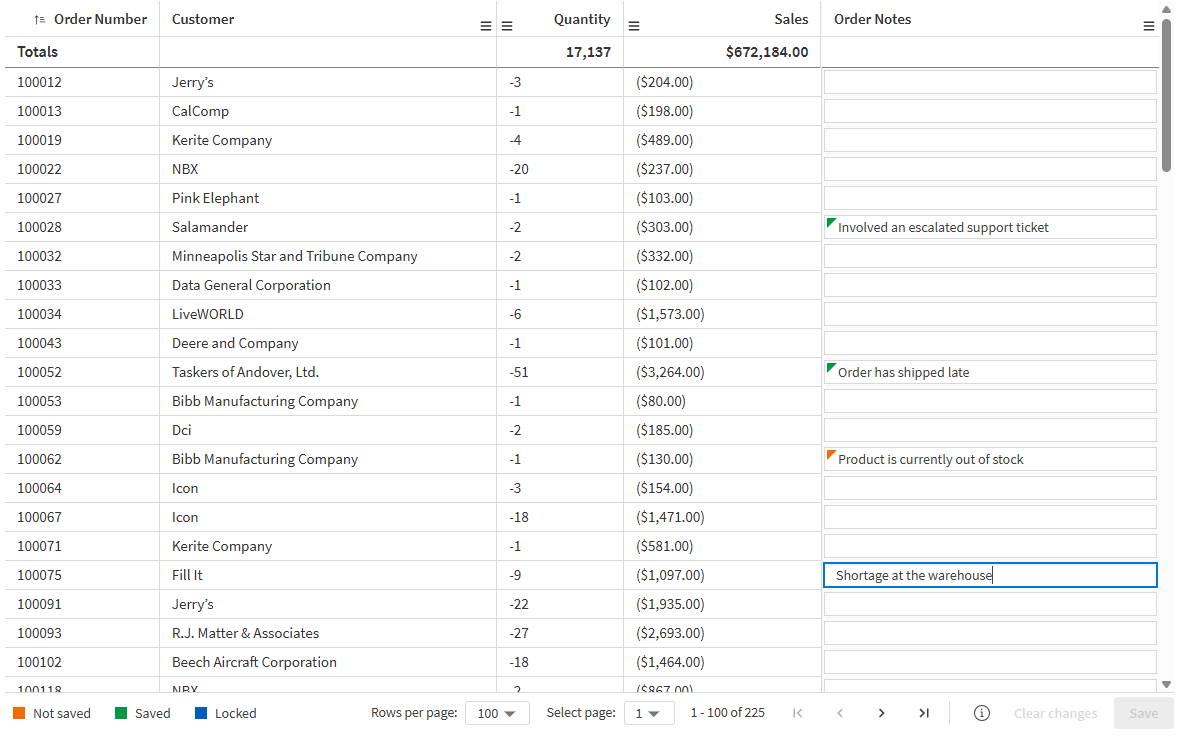Open the Order Notes column menu
Screen dimensions: 1181x737
click(x=1149, y=25)
